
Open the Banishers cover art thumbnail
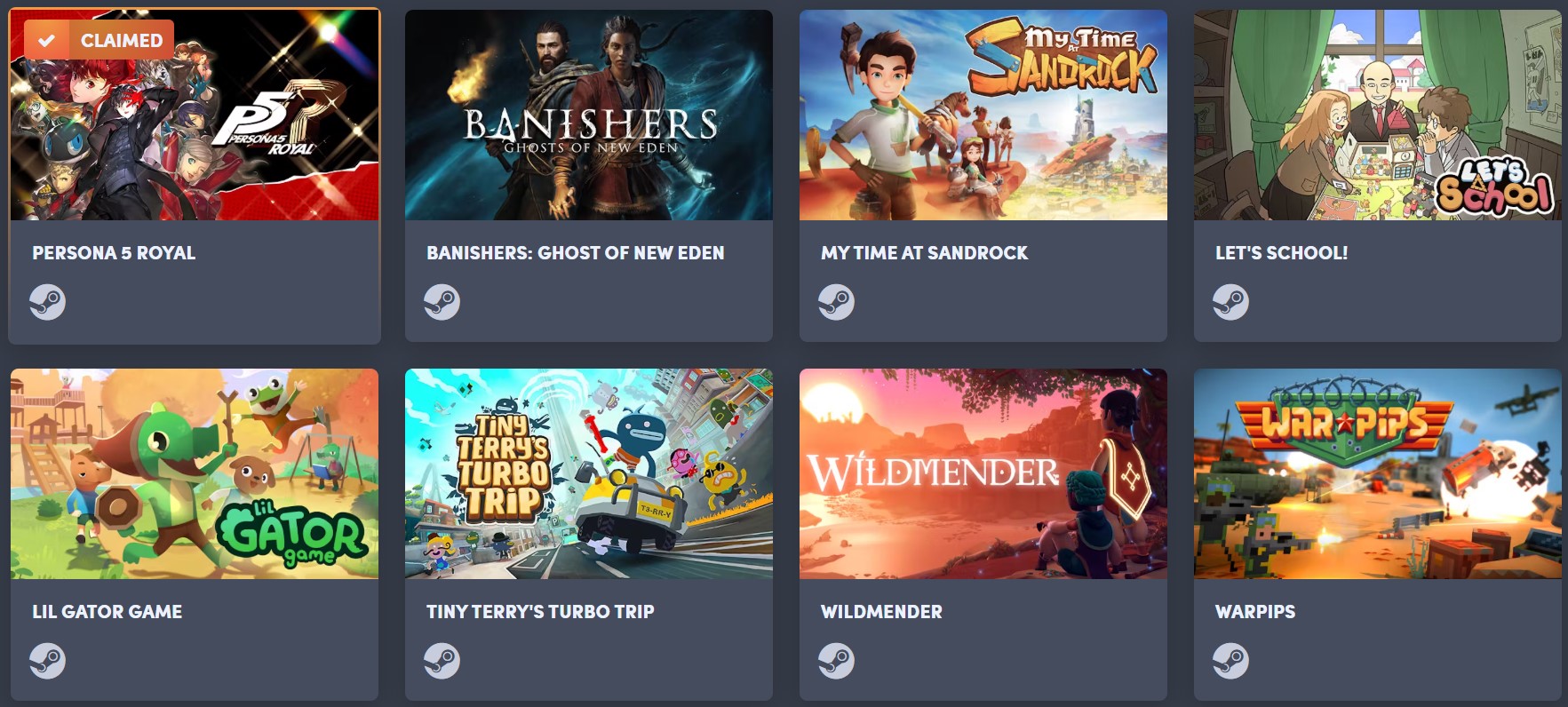(x=589, y=115)
